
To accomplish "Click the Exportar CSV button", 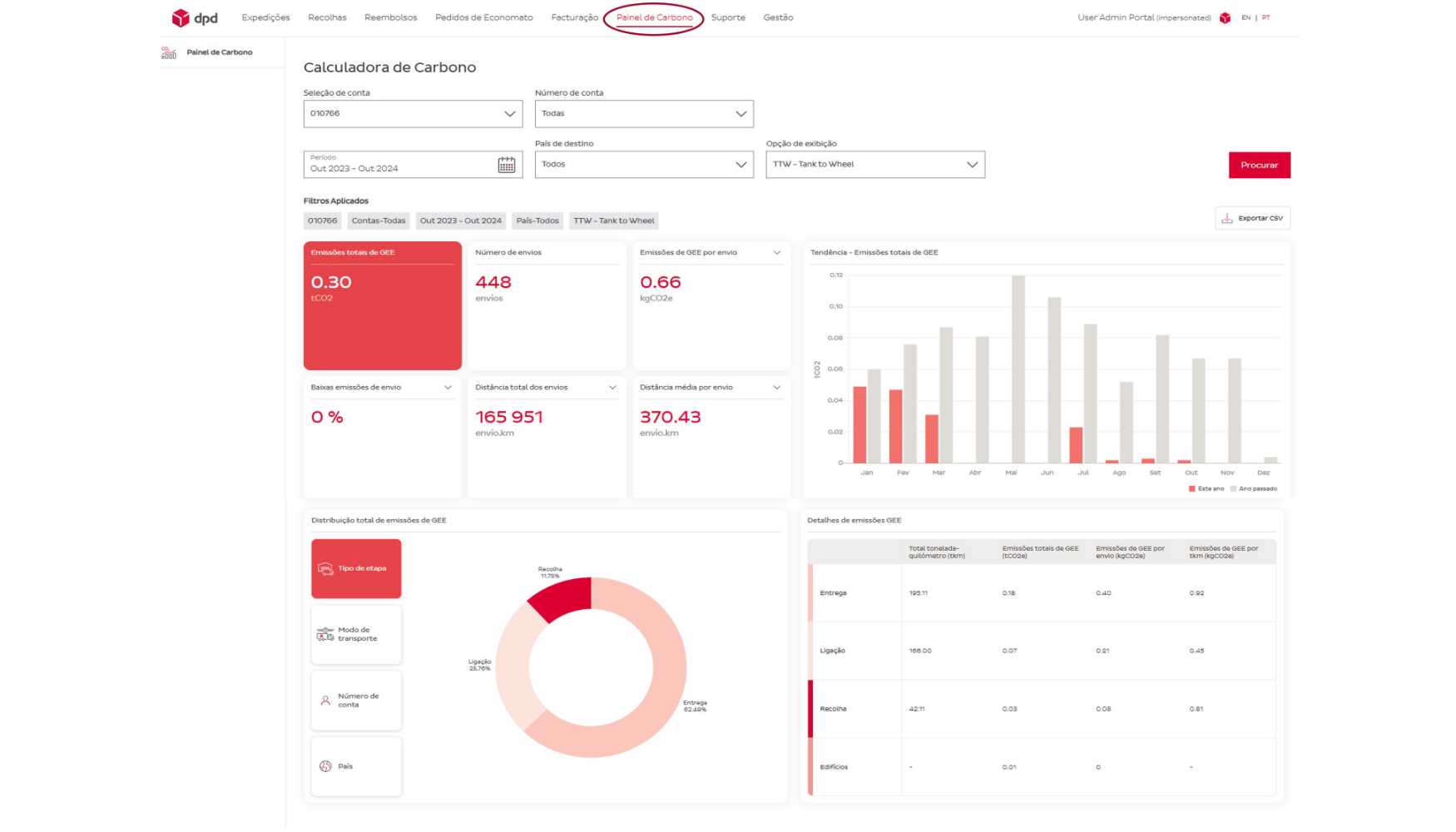I will [1252, 218].
